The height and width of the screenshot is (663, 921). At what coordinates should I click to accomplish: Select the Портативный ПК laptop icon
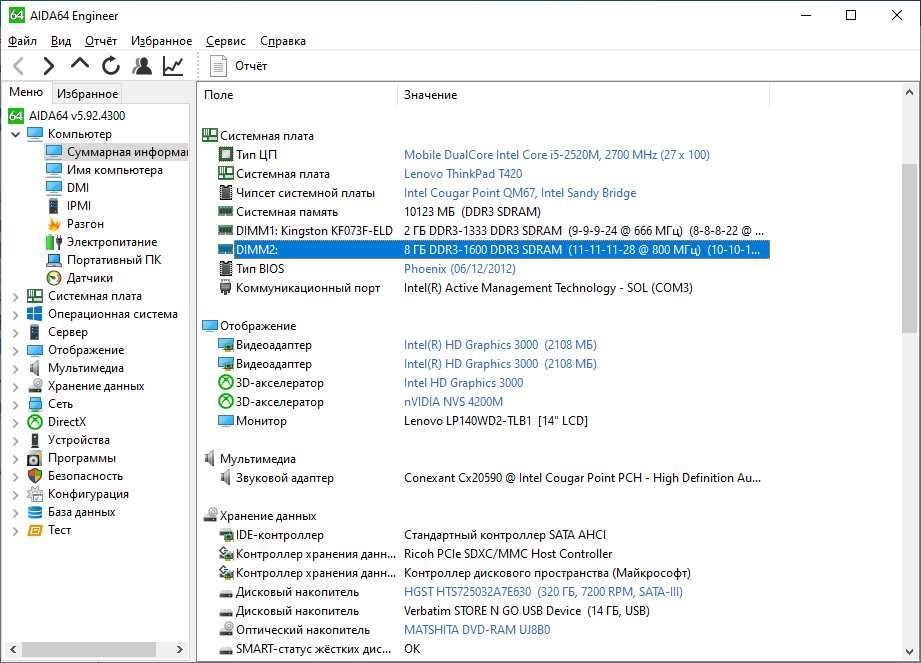(x=54, y=260)
